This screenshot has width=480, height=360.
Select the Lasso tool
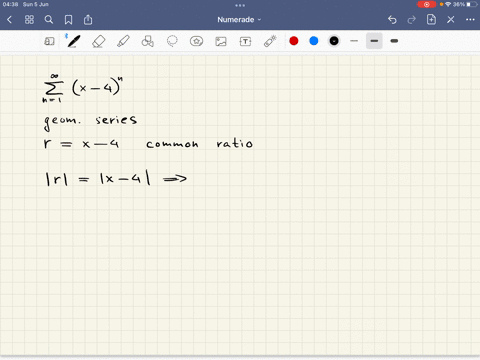click(172, 41)
